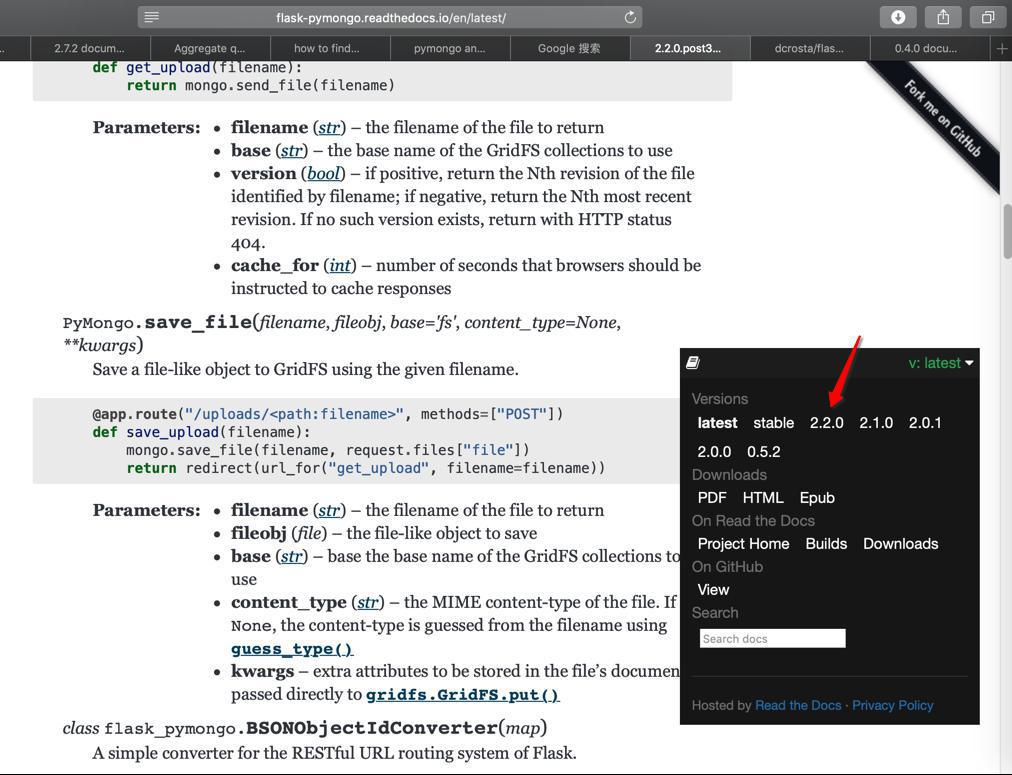The height and width of the screenshot is (775, 1012).
Task: Click the address bar URL field
Action: click(x=390, y=17)
